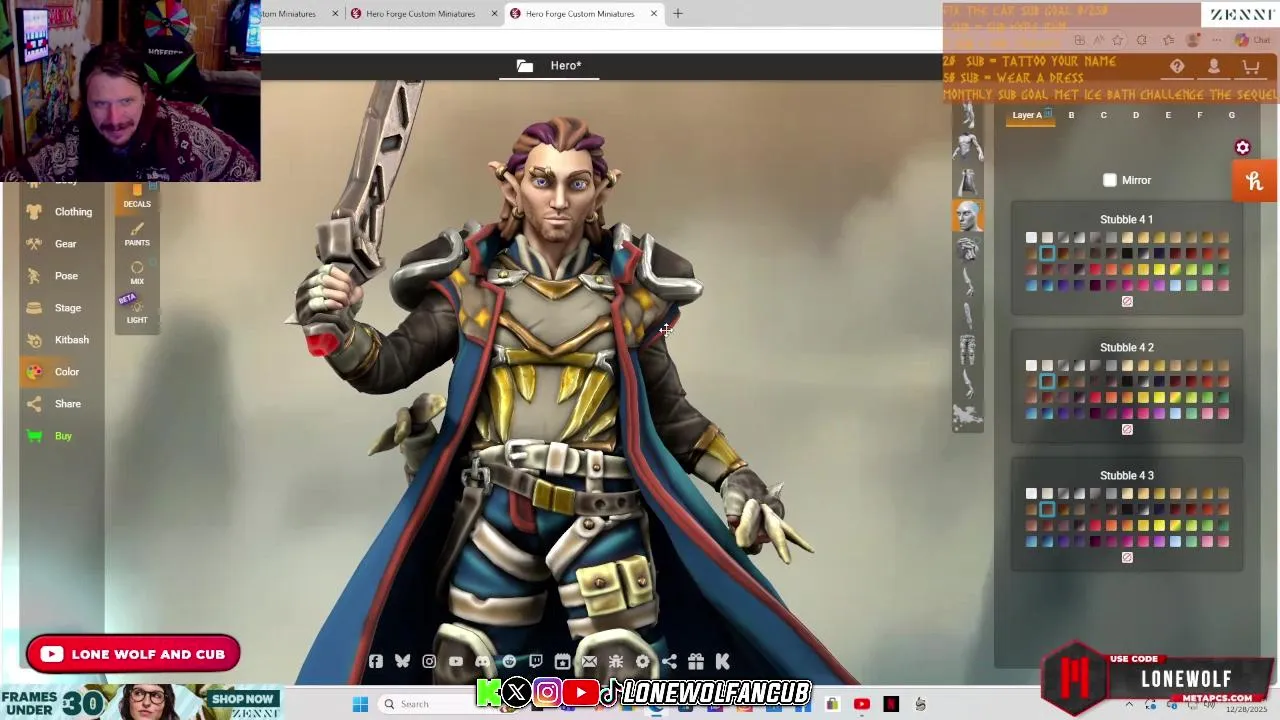Open the shopping cart icon
The image size is (1280, 720).
(x=1251, y=67)
